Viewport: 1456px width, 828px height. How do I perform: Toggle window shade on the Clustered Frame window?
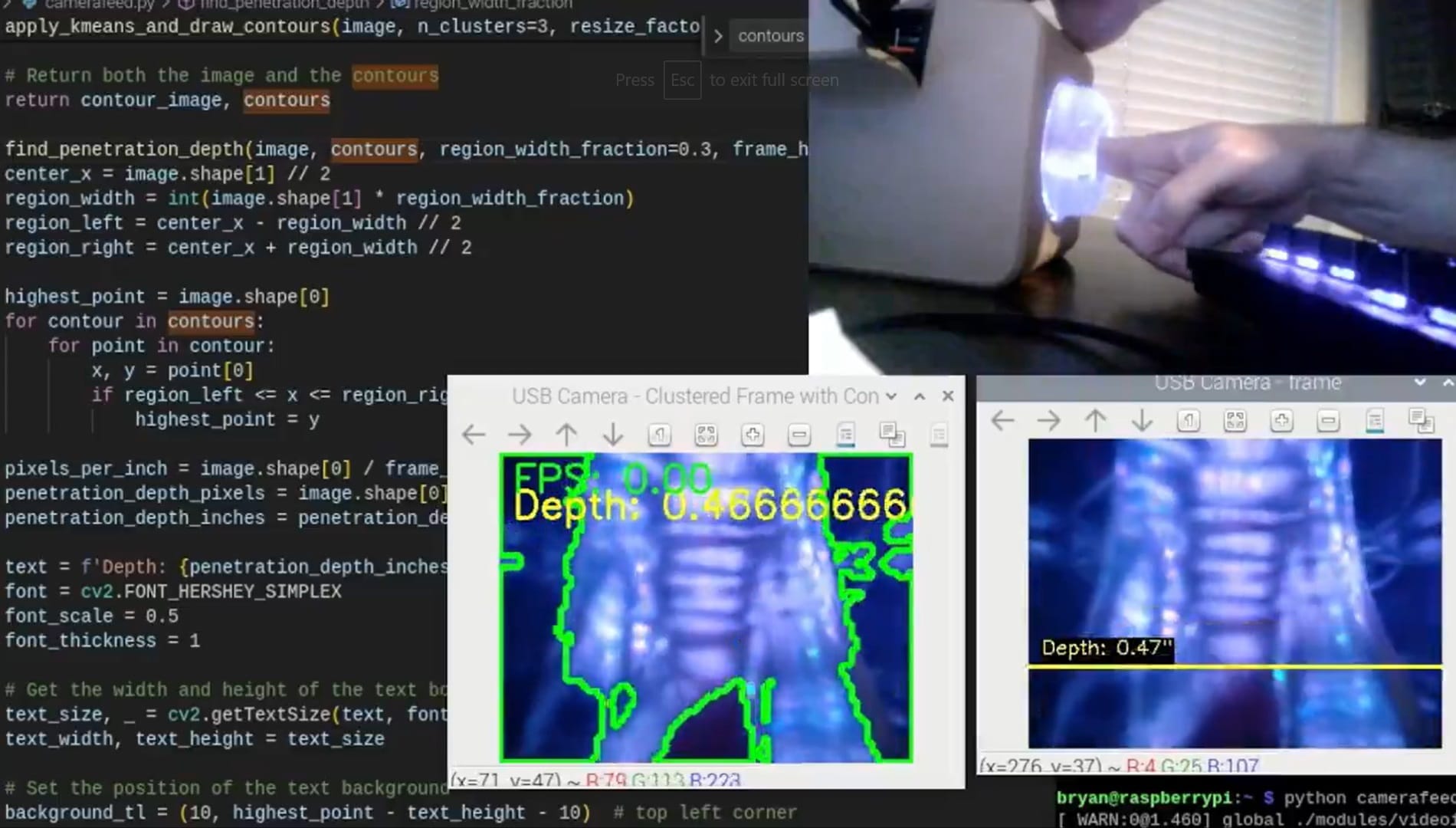point(918,396)
